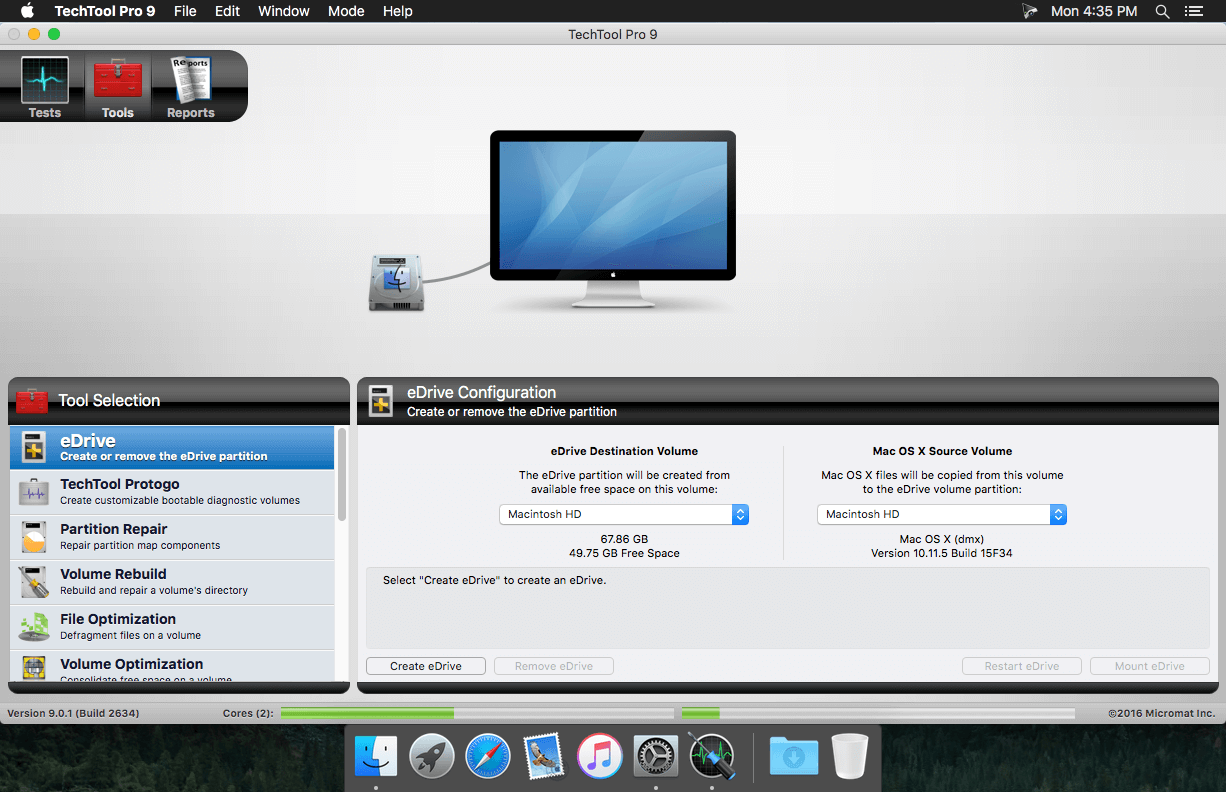
Task: Click the eDrive Configuration header icon
Action: (x=381, y=401)
